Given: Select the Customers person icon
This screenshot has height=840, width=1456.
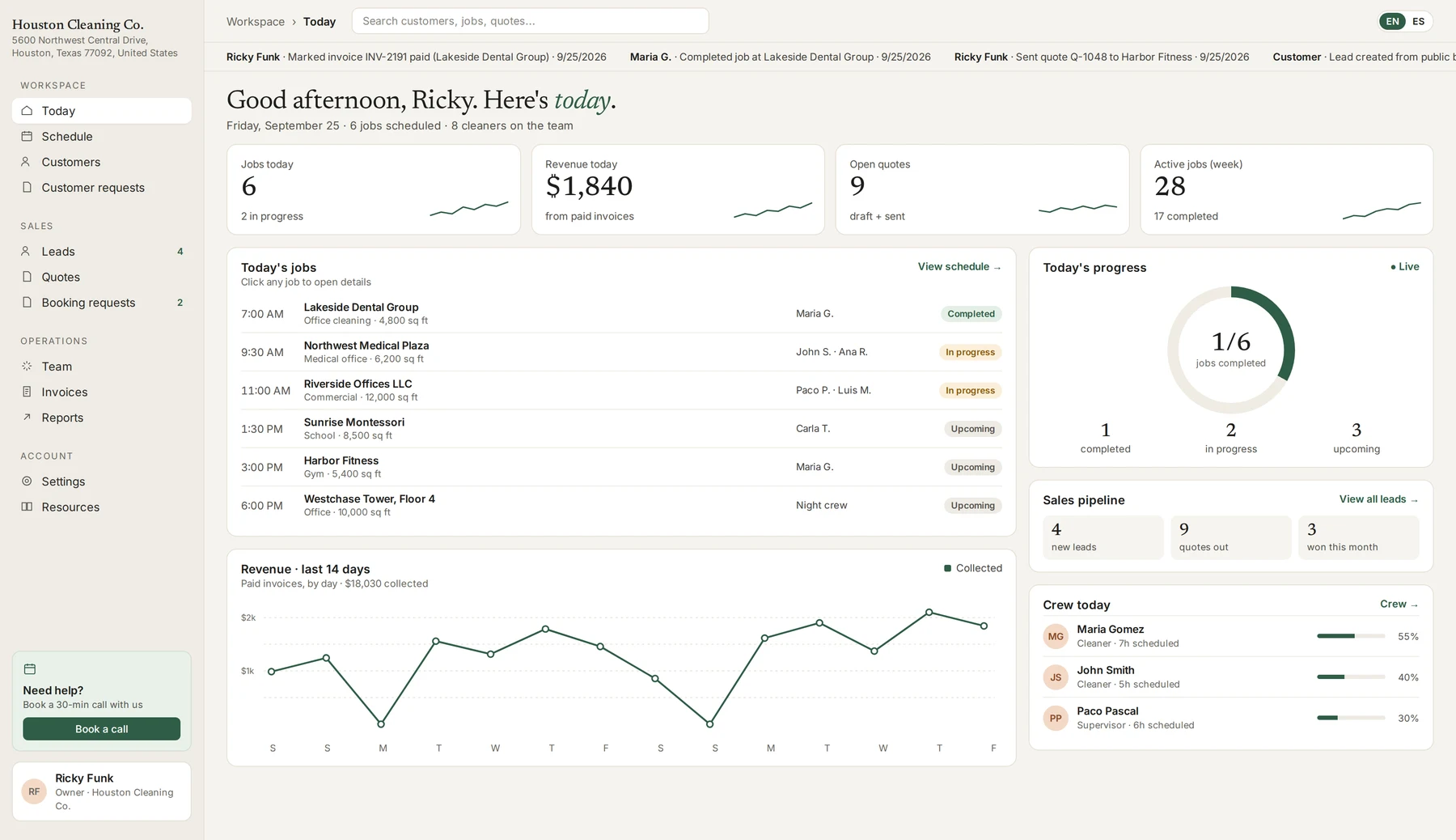Looking at the screenshot, I should point(27,162).
